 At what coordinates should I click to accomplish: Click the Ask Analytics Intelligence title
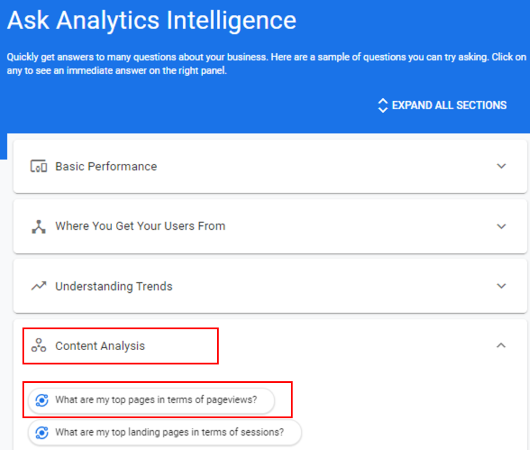point(151,21)
